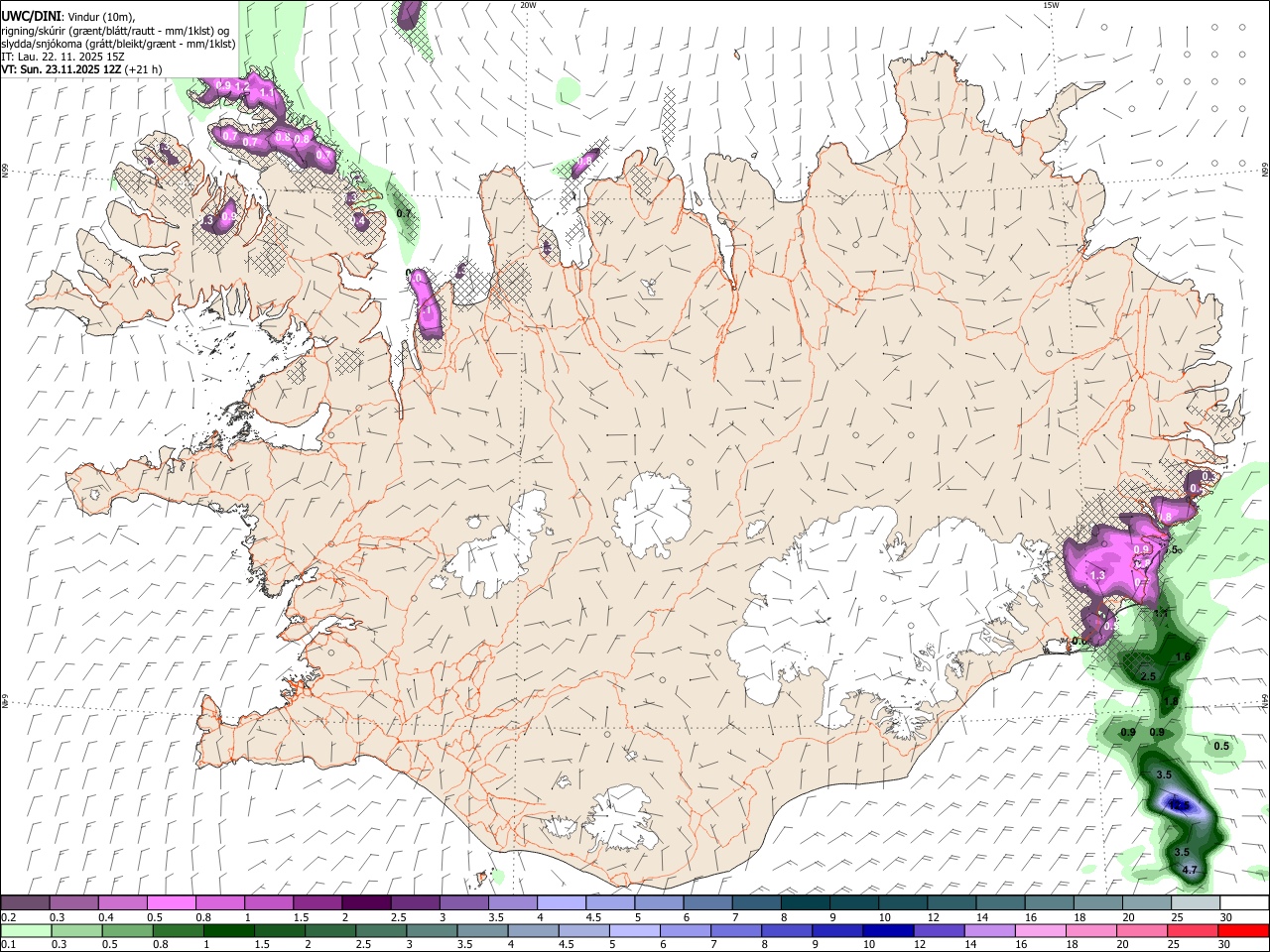
Task: Click the 4.7 precipitation value in the southeast
Action: tap(1190, 870)
